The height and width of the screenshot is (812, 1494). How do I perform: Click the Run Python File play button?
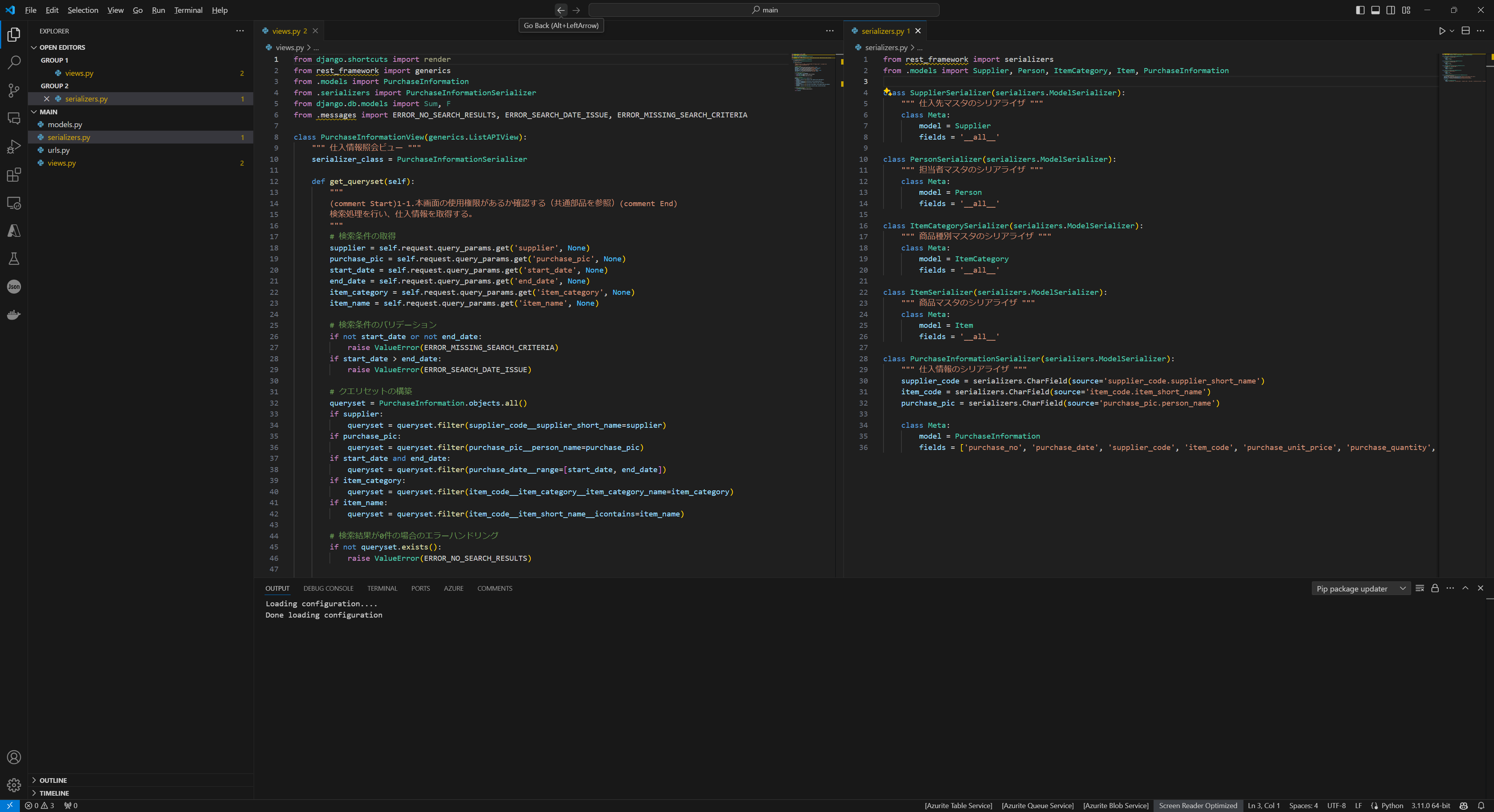coord(1442,31)
